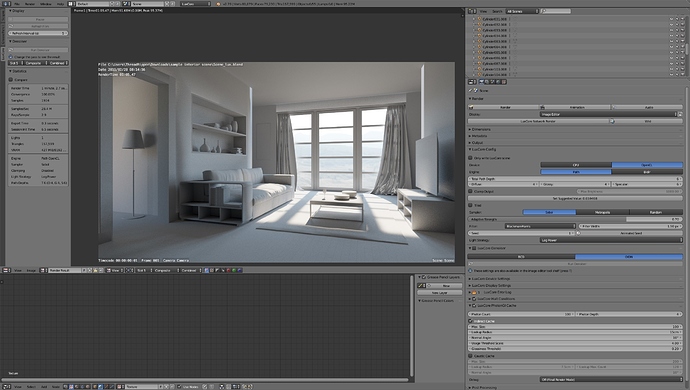Click the Set Suggested Value button
The width and height of the screenshot is (690, 390).
pos(575,198)
